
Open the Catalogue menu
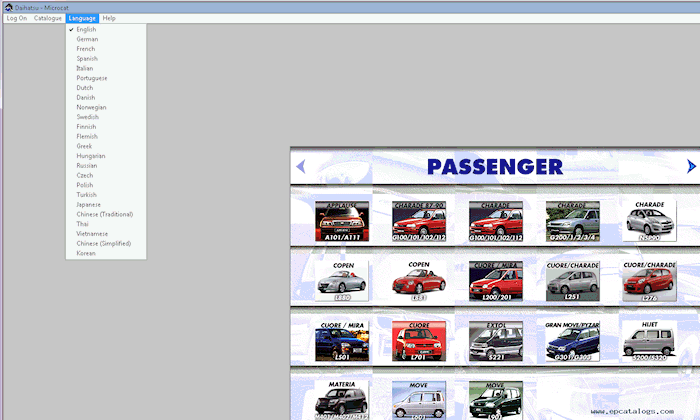[x=47, y=18]
